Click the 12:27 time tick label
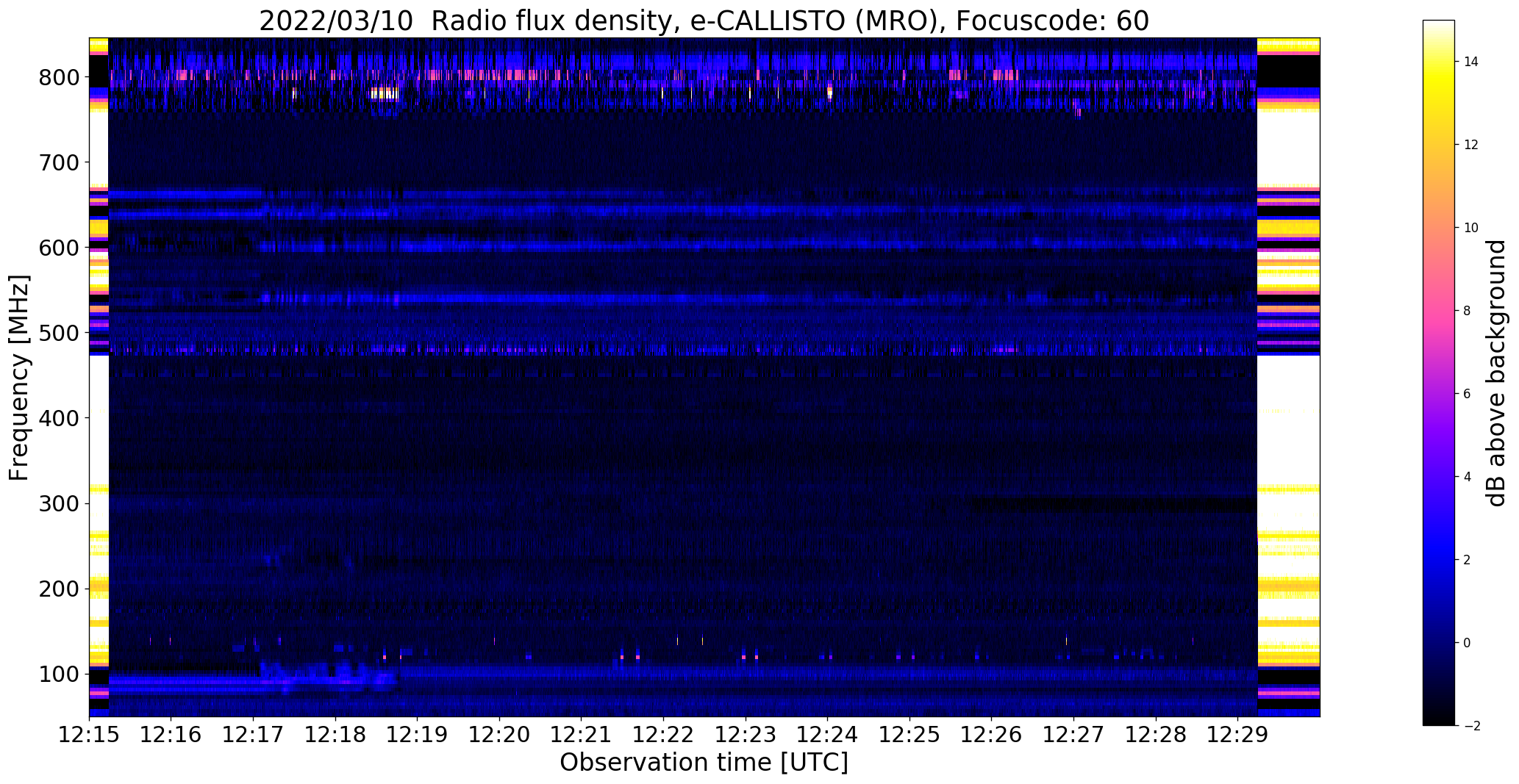The width and height of the screenshot is (1519, 784). point(1073,734)
